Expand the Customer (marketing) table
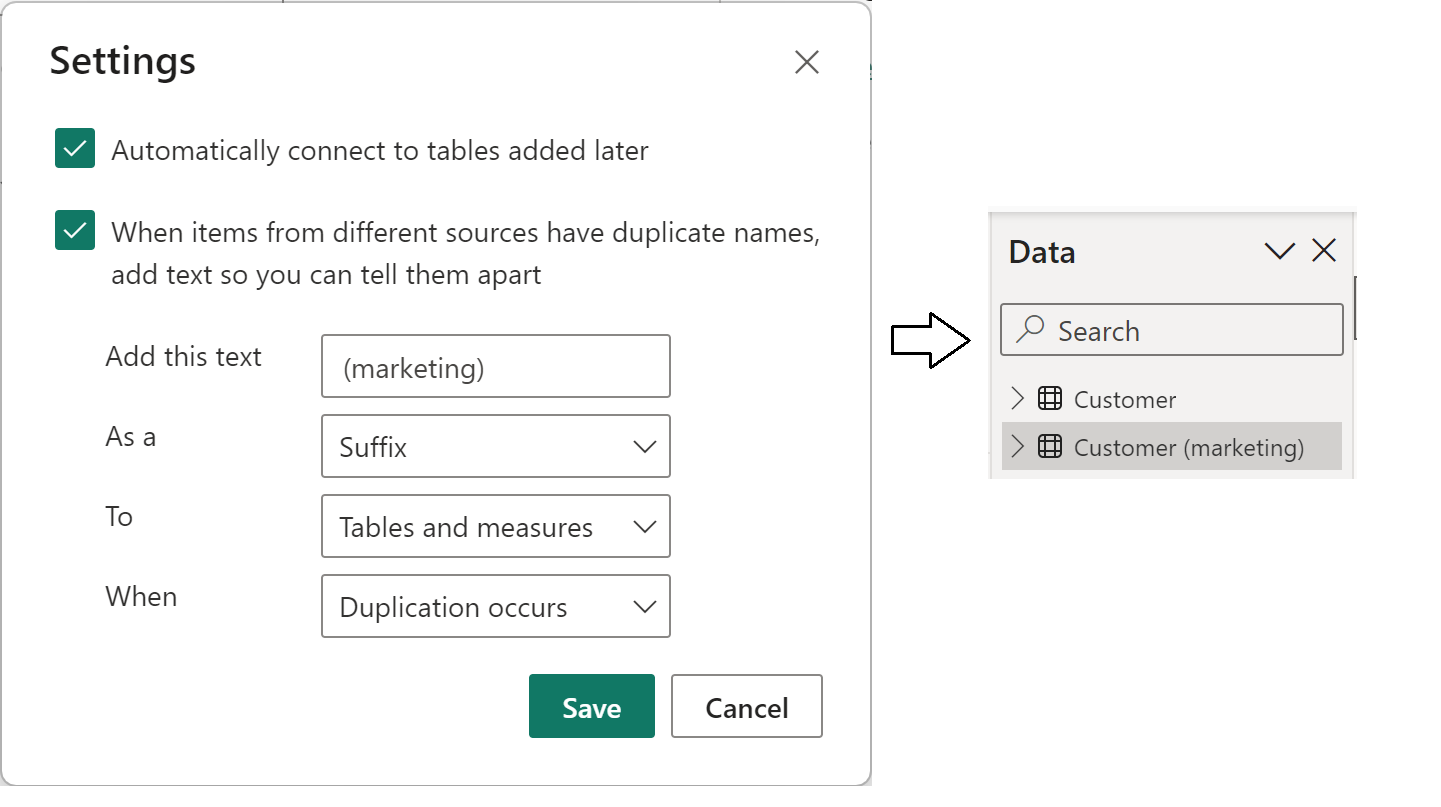1441x807 pixels. point(1018,447)
